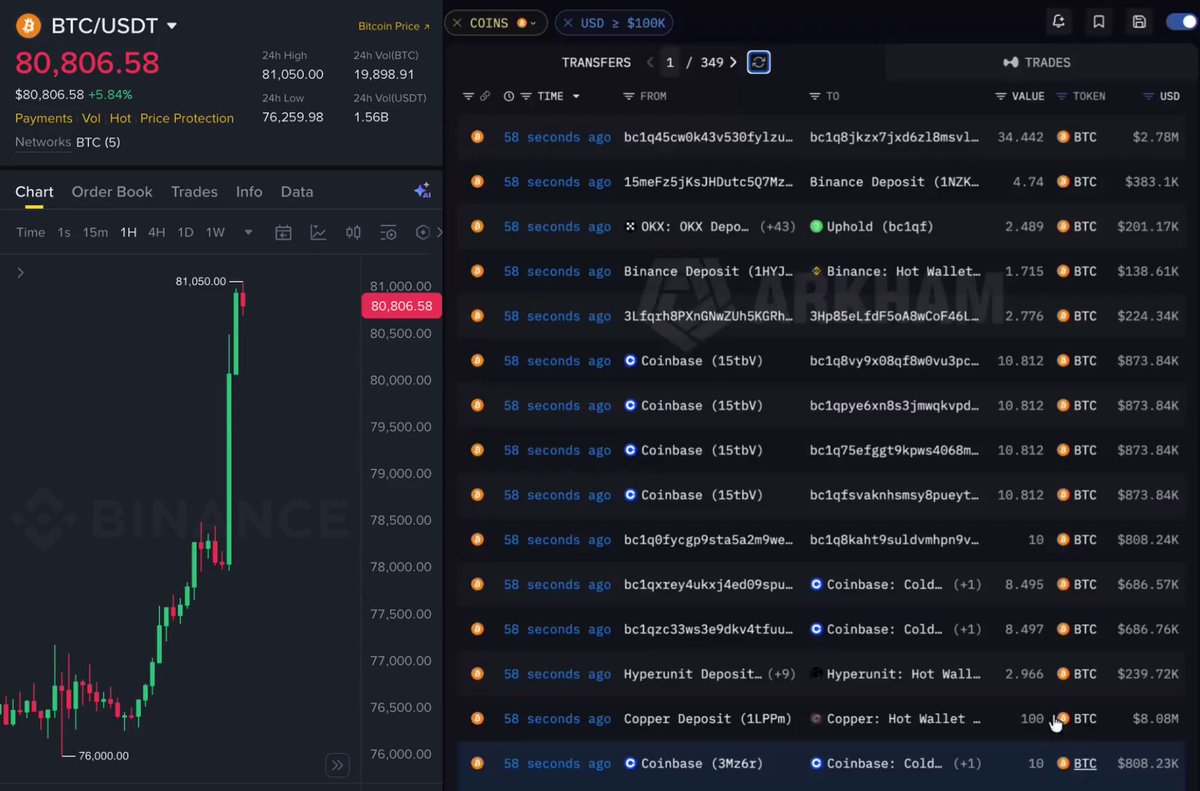Click the Coinbase icon in the 3Mz6r row
Screen dimensions: 1200x791
tap(630, 763)
